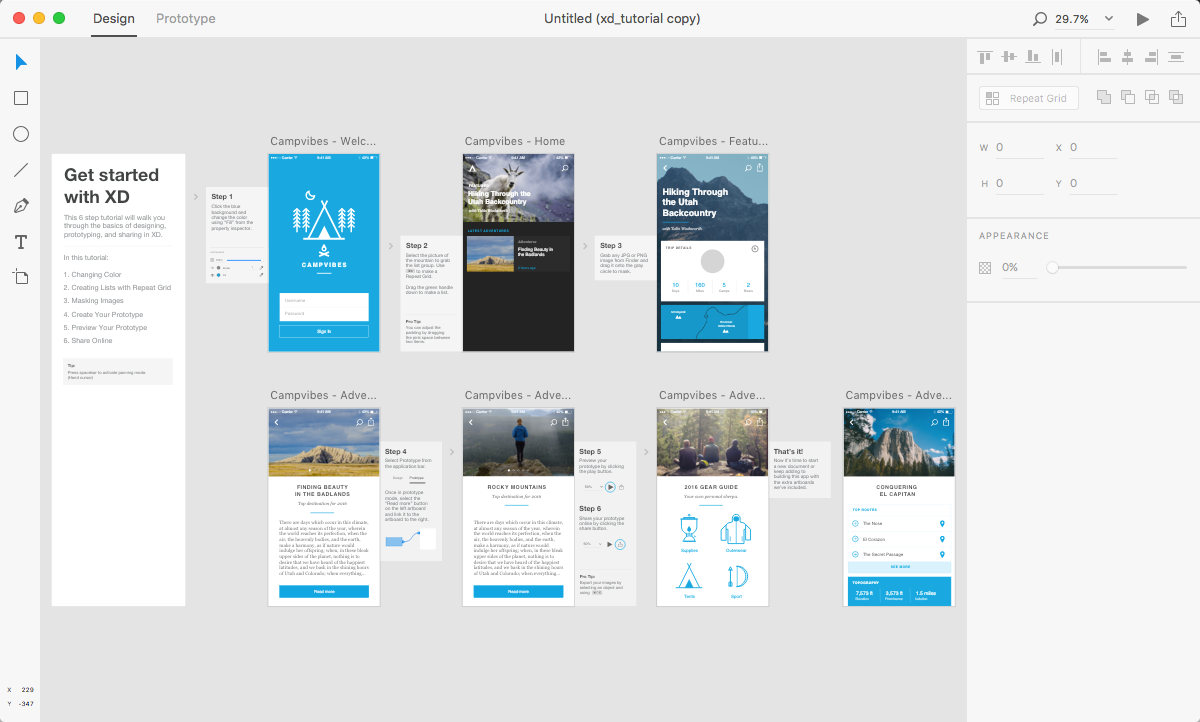This screenshot has height=722, width=1200.
Task: Click the Add boolean operation icon
Action: pos(1104,97)
